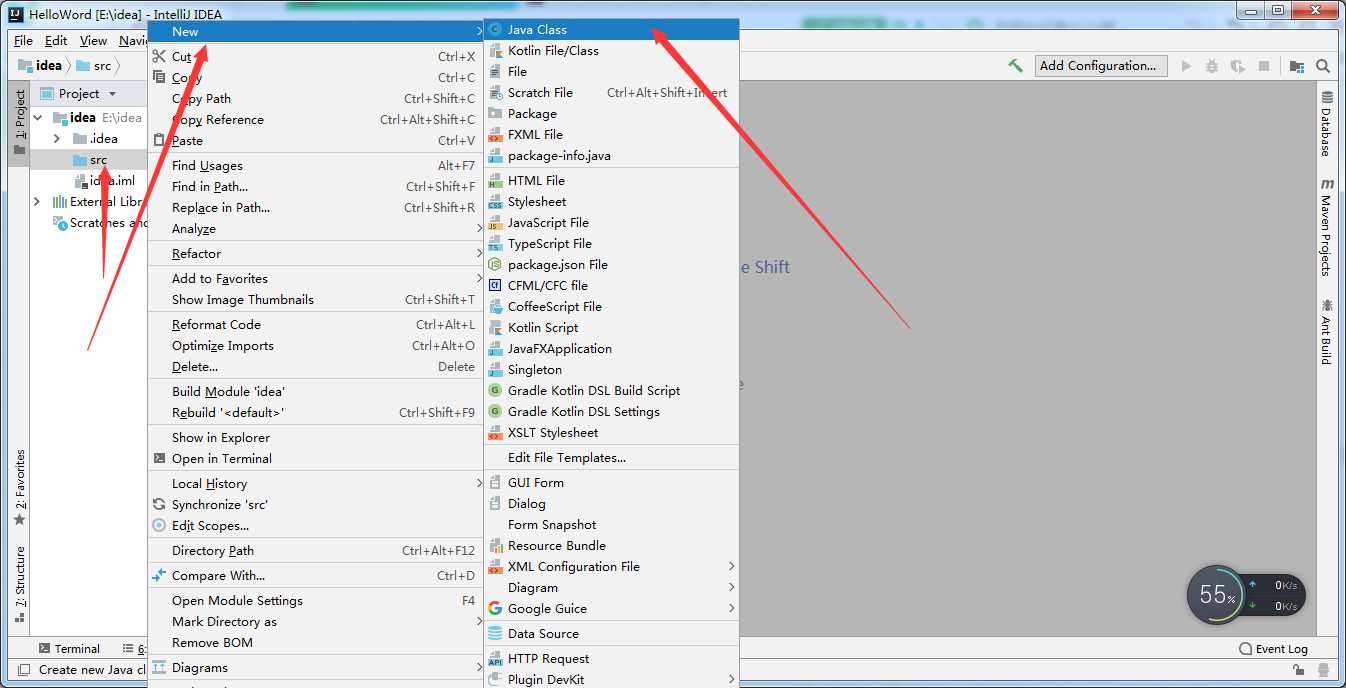Open Project Structure toolbar icon

pyautogui.click(x=1297, y=66)
